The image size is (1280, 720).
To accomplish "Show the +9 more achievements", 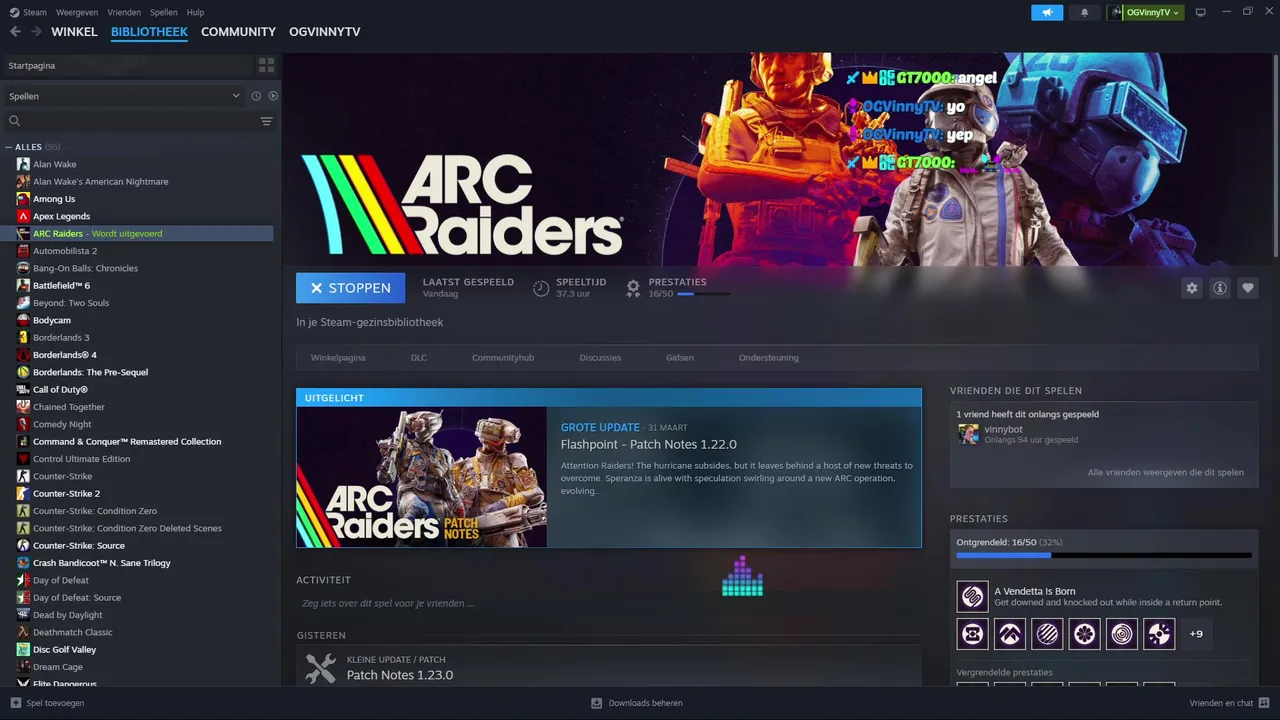I will [1196, 633].
